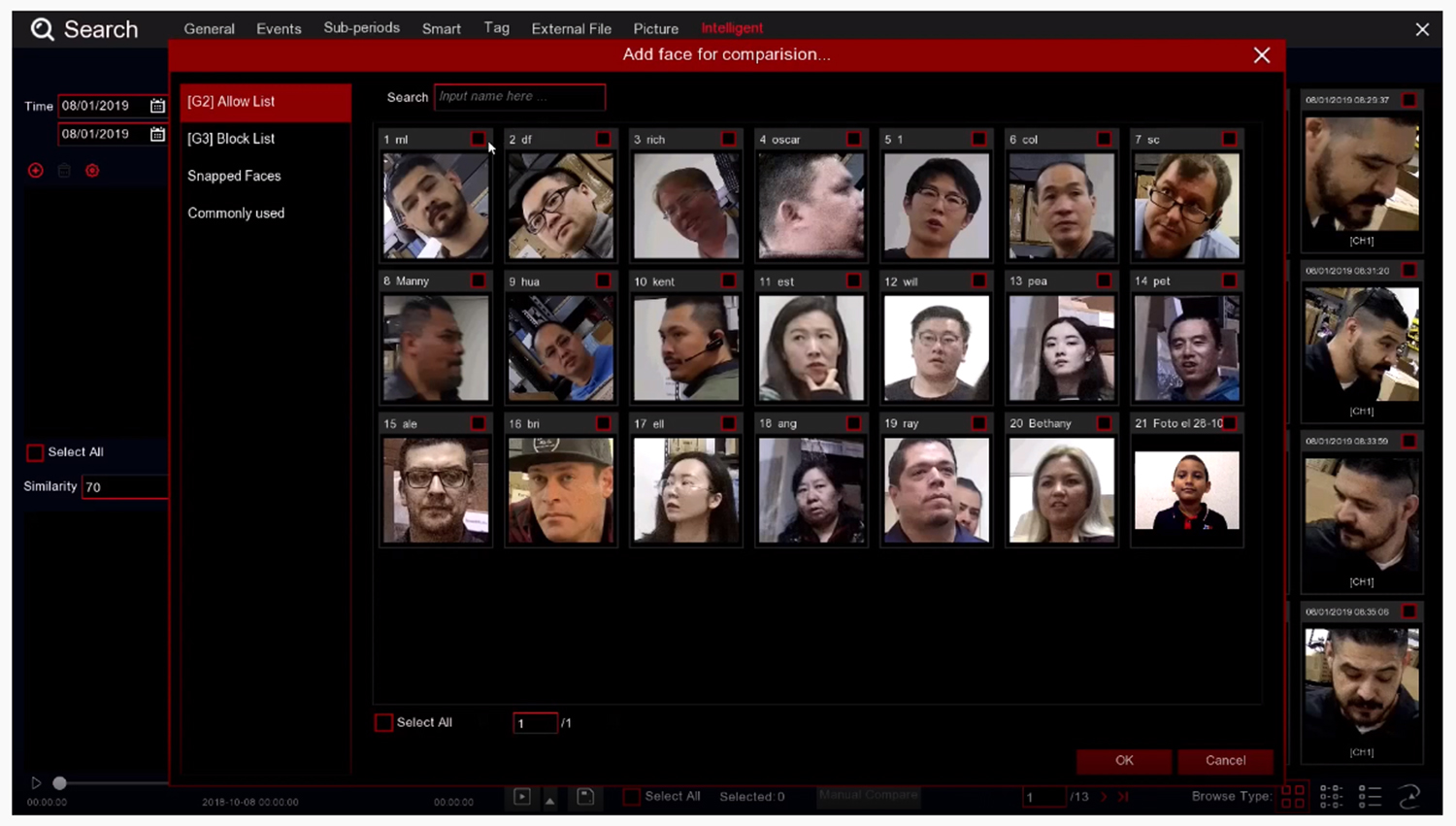Open calendar for the end date
Screen dimensions: 1456x826
tap(157, 134)
